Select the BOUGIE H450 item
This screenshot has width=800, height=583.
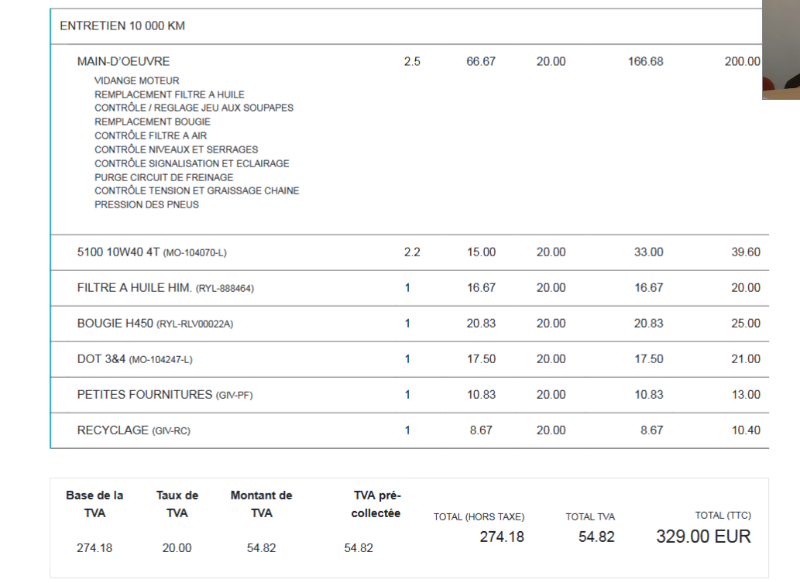click(x=161, y=324)
